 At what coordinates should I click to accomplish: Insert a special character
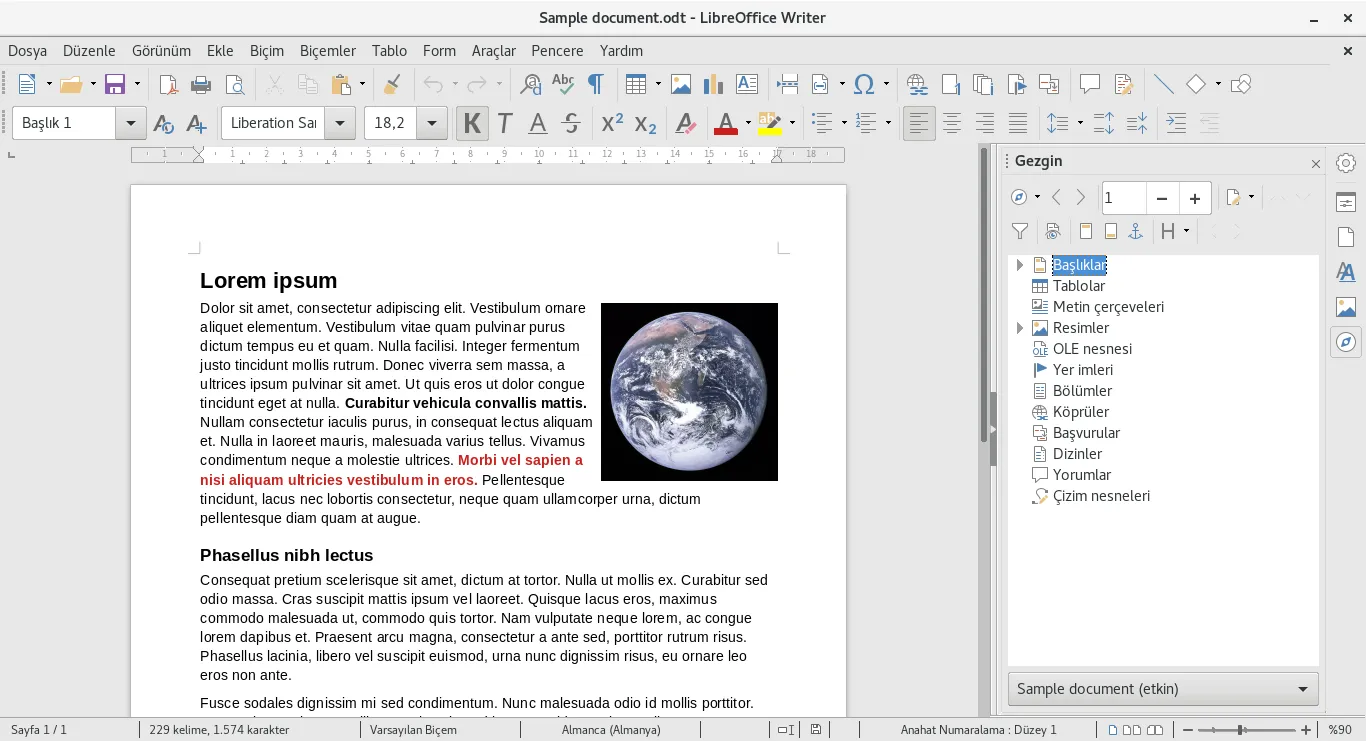(864, 84)
